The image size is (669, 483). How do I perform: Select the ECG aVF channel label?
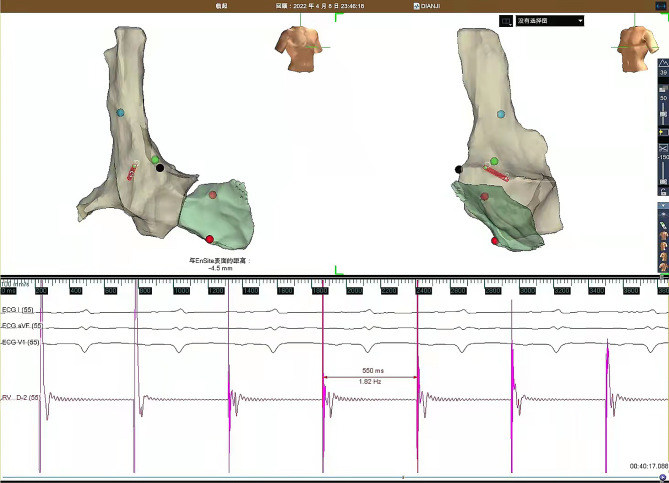22,326
